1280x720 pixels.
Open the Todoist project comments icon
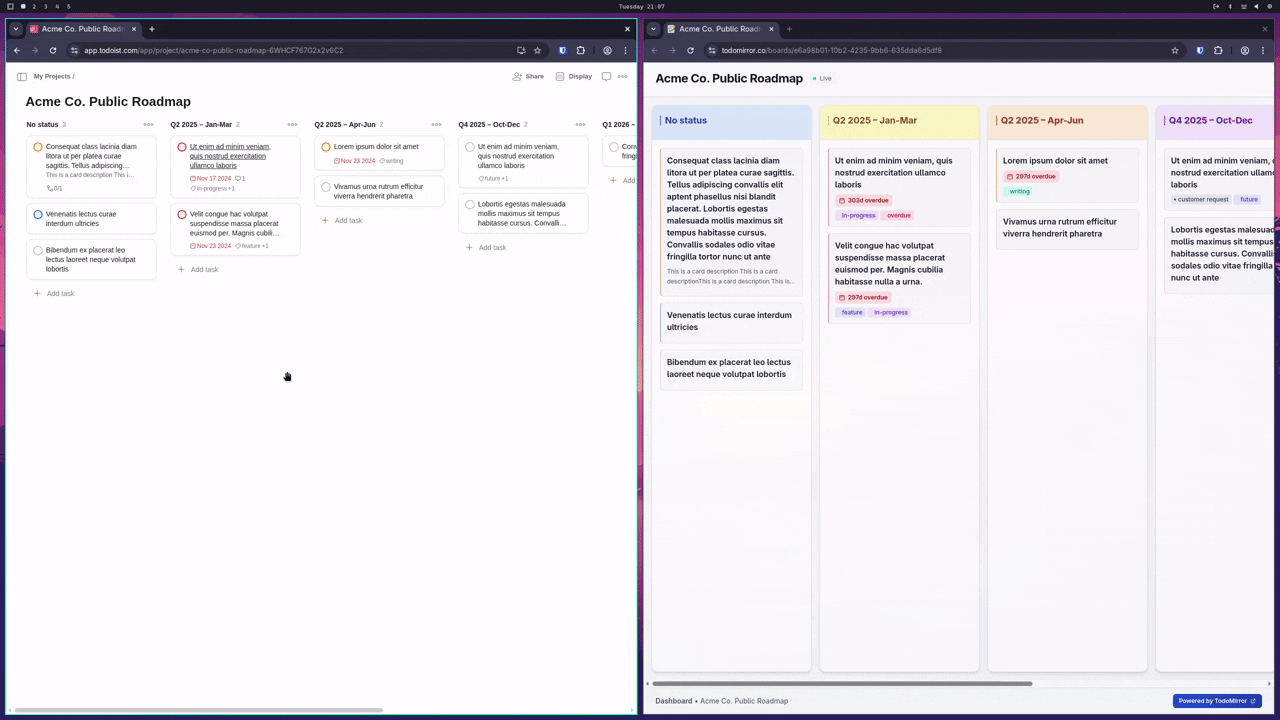click(x=606, y=76)
